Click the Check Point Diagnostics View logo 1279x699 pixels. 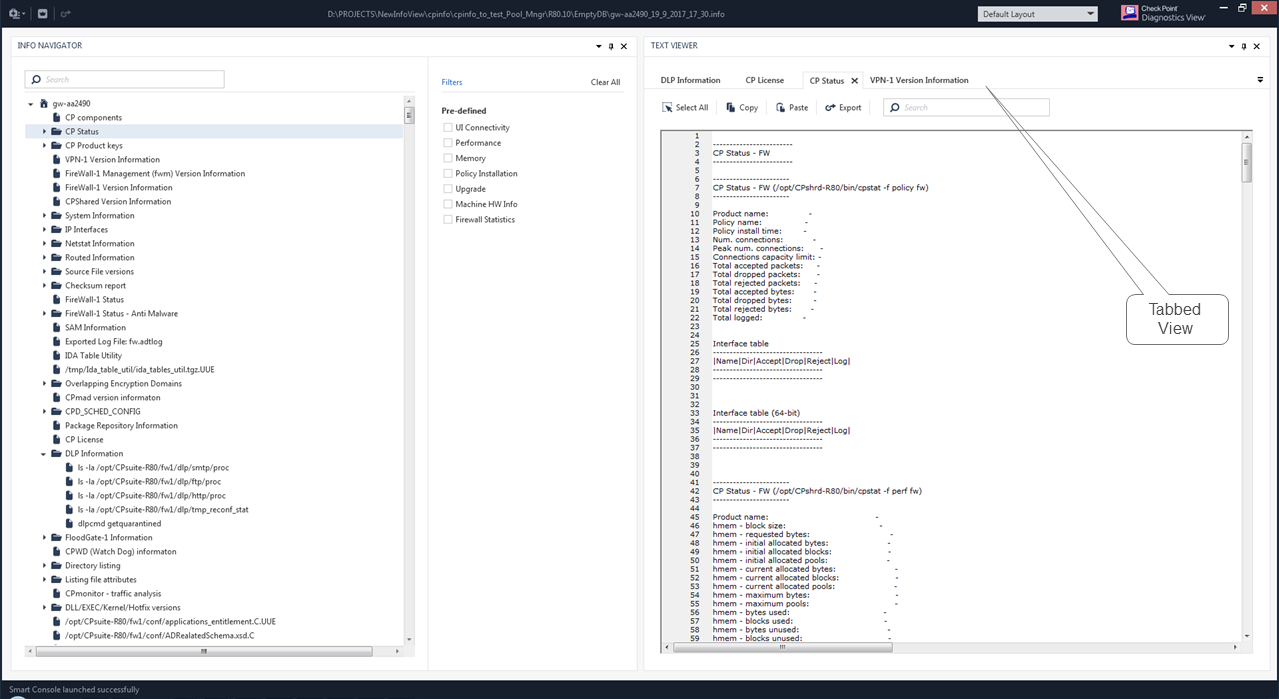(1164, 13)
